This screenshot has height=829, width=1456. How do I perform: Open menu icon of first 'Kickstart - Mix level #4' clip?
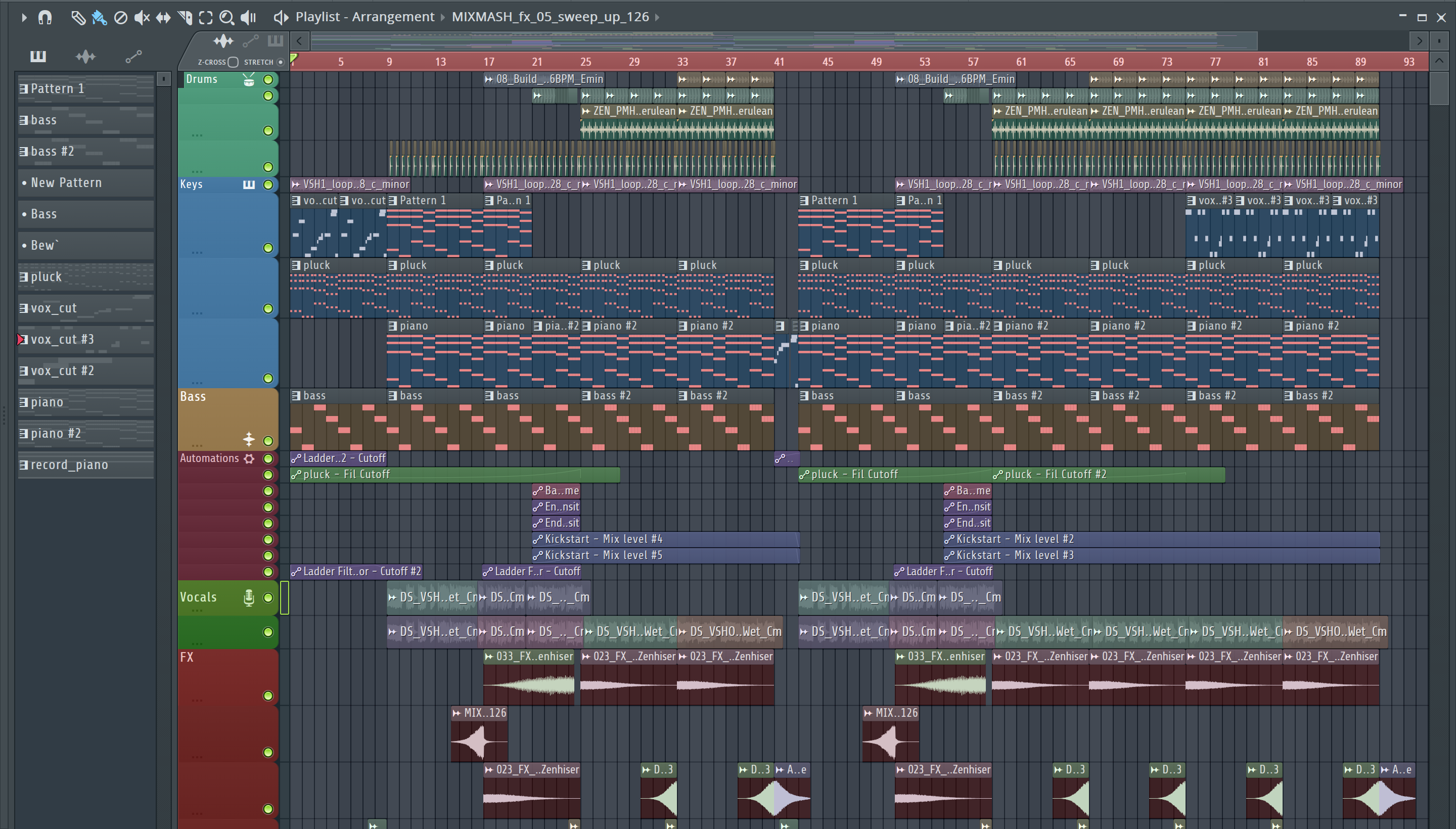537,539
